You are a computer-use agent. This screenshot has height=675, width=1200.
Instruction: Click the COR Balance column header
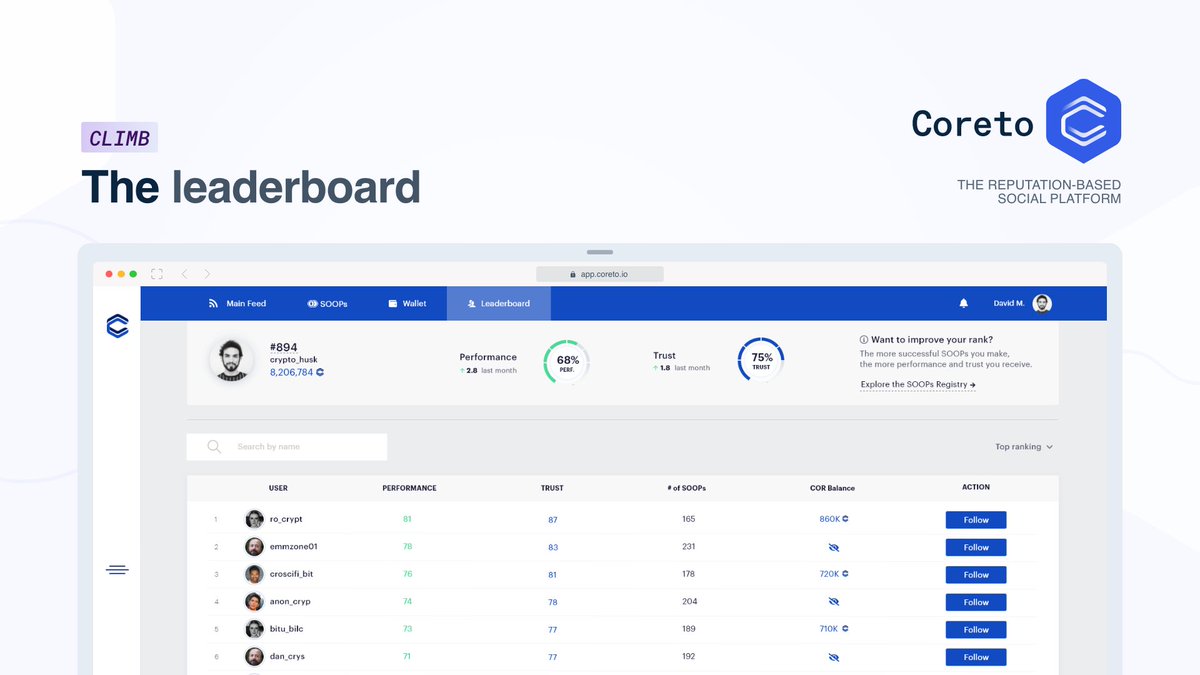[832, 488]
